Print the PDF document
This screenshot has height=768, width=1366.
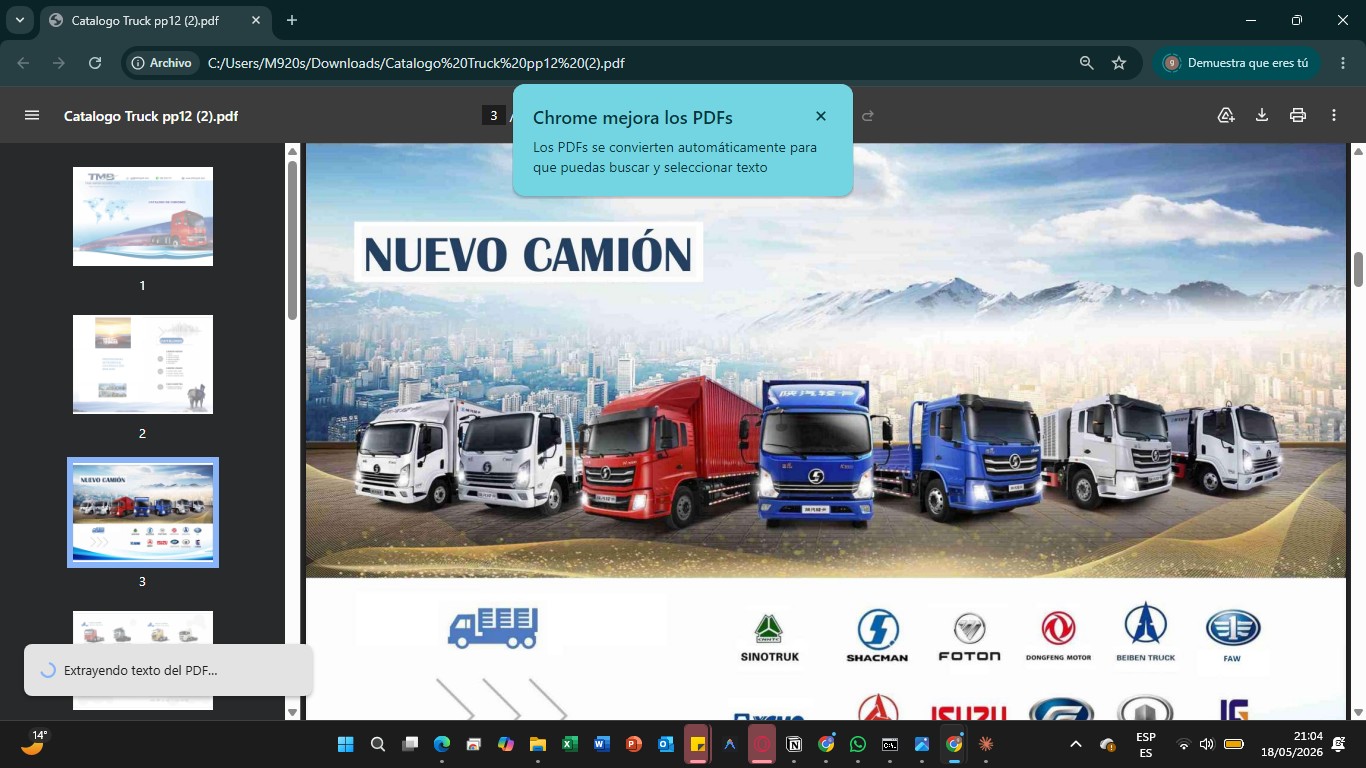tap(1298, 115)
